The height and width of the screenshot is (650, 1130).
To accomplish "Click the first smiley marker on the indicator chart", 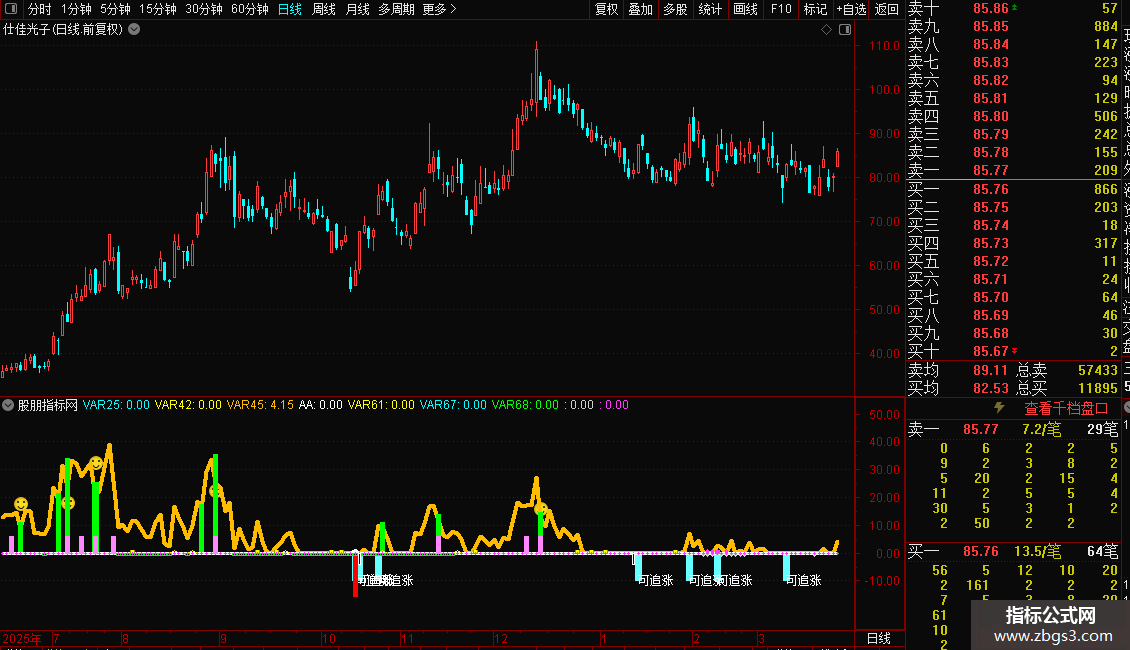I will tap(21, 502).
